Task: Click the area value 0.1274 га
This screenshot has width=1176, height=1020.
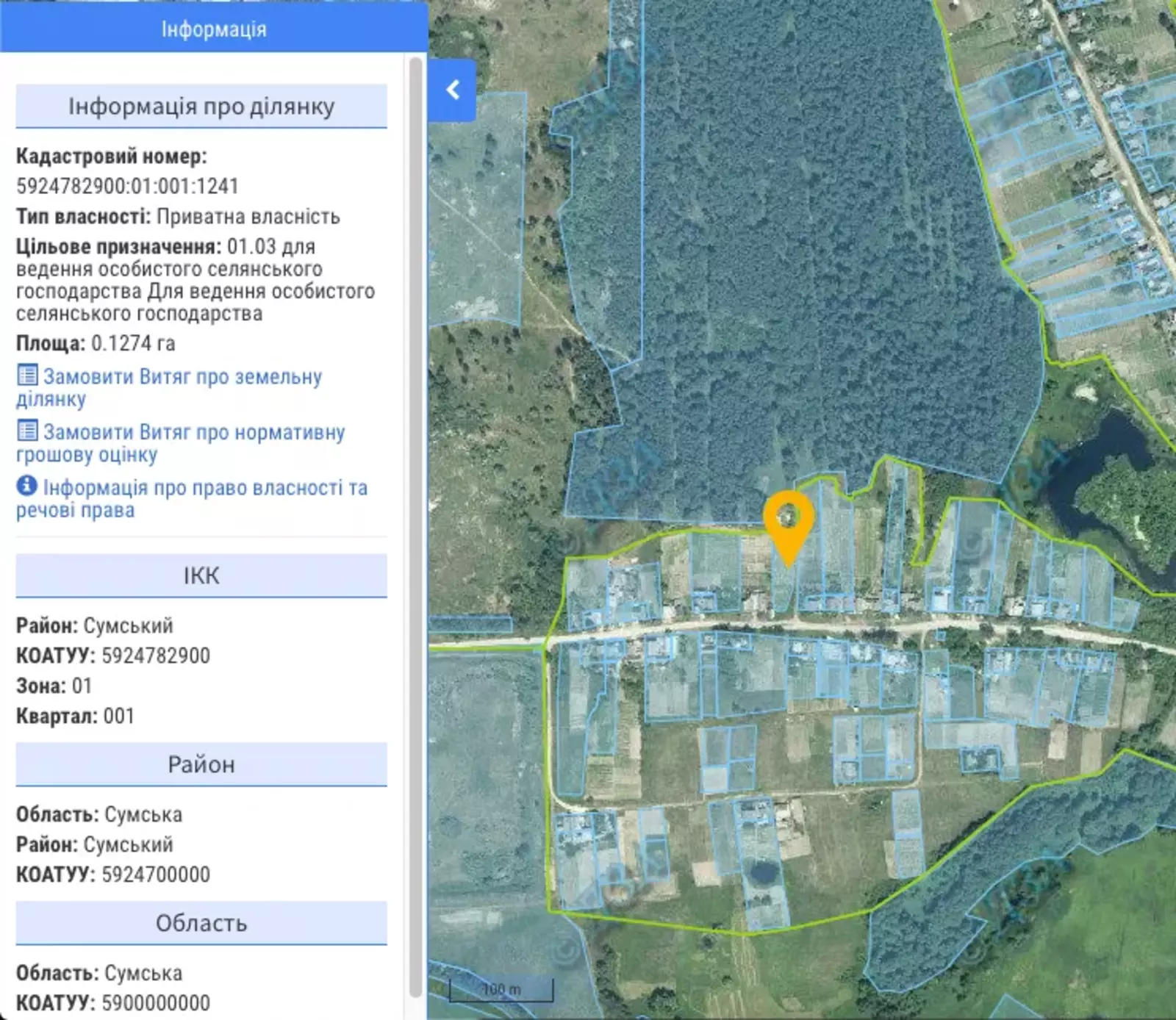Action: (x=133, y=344)
